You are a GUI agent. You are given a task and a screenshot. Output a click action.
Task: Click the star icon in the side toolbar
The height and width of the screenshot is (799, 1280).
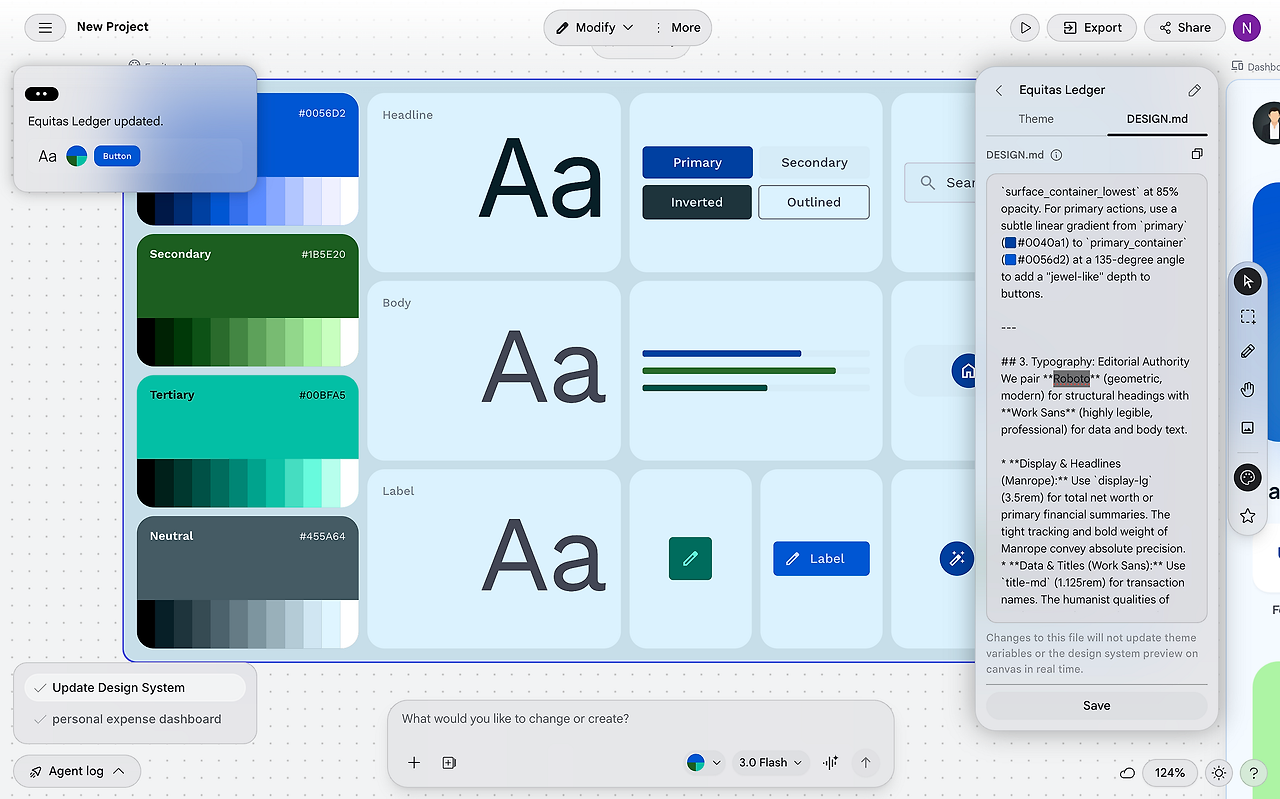tap(1248, 516)
